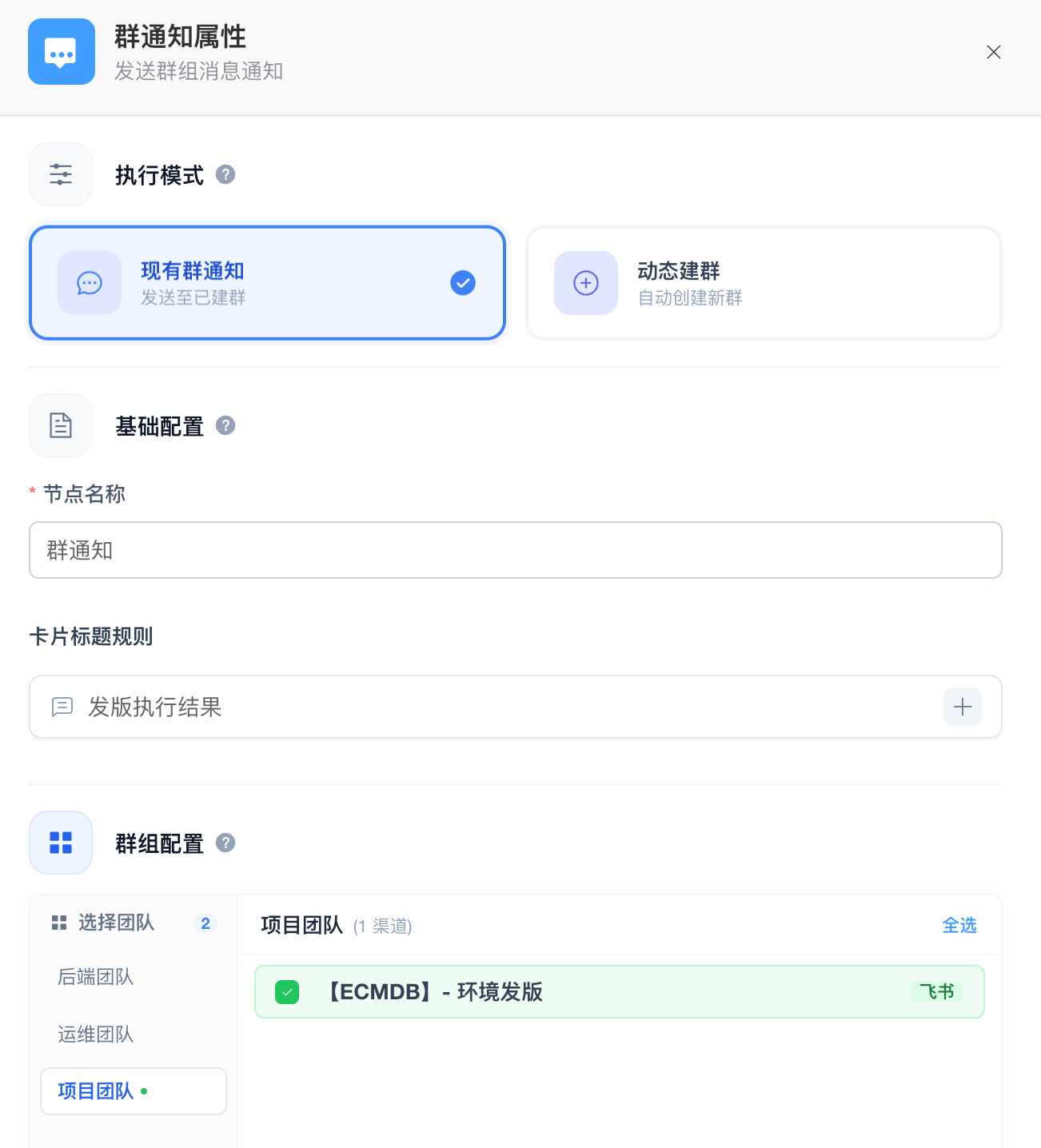
Task: Click the chat icon inside 现有群通知 card
Action: tap(89, 282)
